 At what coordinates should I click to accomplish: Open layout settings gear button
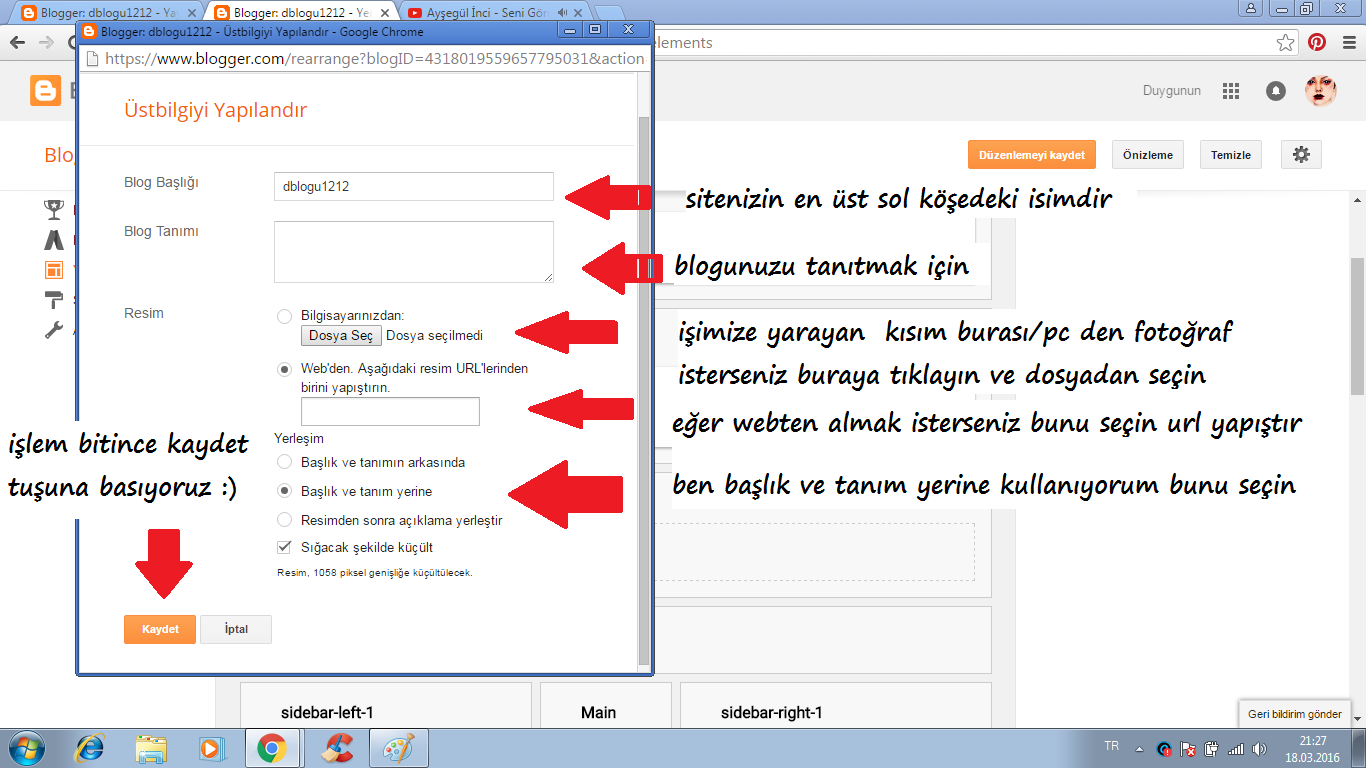coord(1301,155)
